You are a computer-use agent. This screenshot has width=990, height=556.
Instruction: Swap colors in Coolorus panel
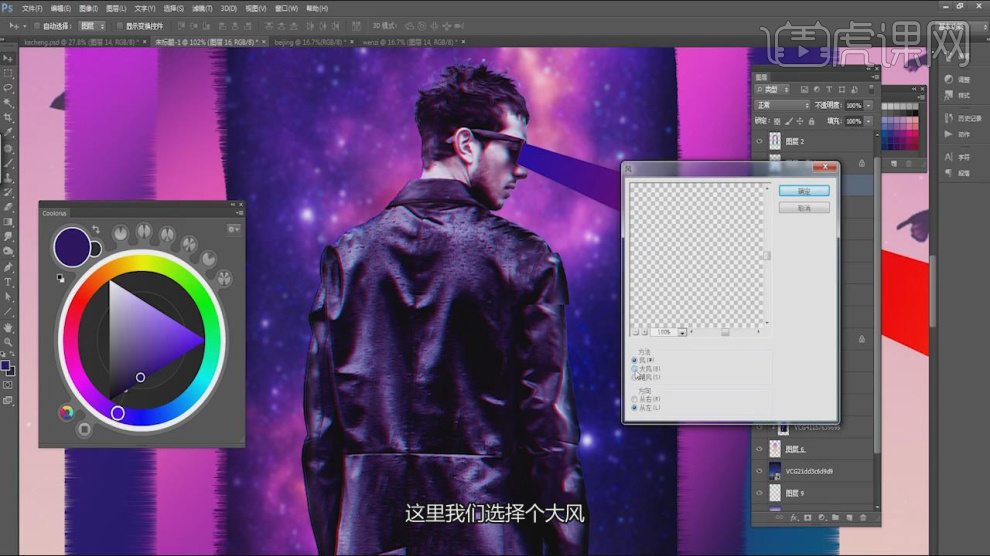(x=96, y=229)
